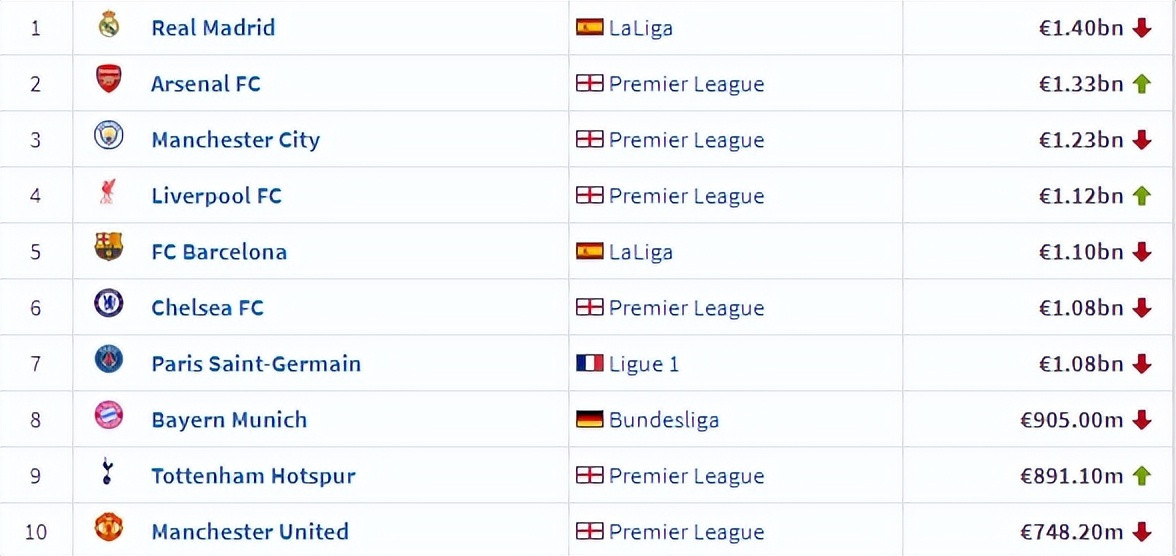This screenshot has width=1176, height=556.
Task: Click the Manchester United club crest
Action: pos(109,527)
